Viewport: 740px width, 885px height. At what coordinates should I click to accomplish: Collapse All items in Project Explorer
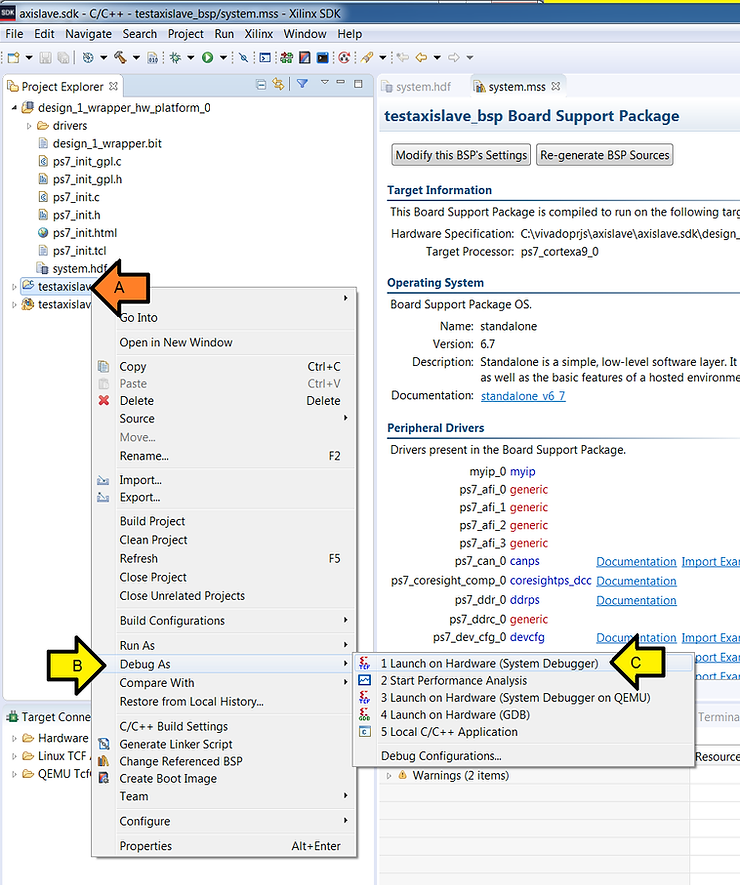[x=260, y=85]
